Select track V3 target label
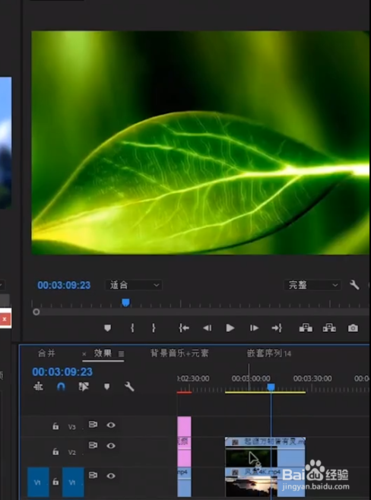The width and height of the screenshot is (371, 500). pos(72,427)
